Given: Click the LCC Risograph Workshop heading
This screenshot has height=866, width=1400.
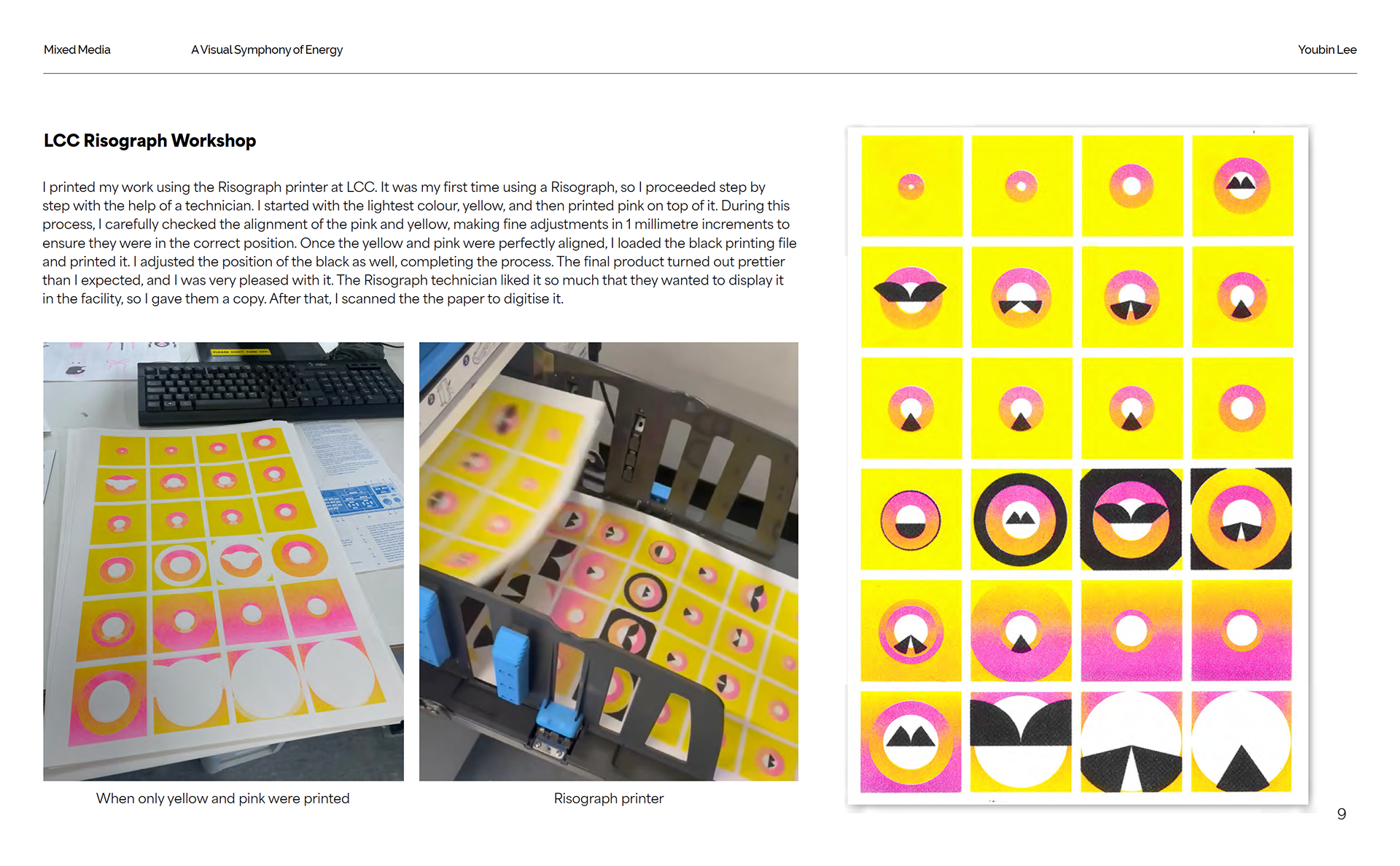Looking at the screenshot, I should [149, 141].
